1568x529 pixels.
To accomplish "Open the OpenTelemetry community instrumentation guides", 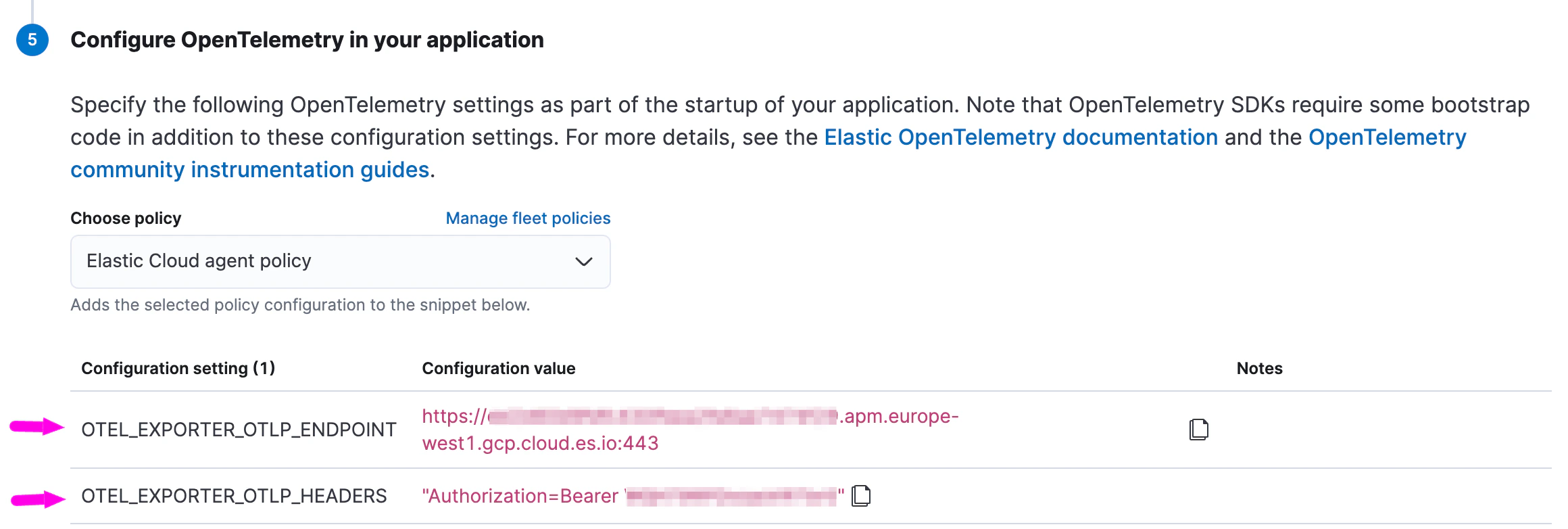I will pyautogui.click(x=249, y=169).
